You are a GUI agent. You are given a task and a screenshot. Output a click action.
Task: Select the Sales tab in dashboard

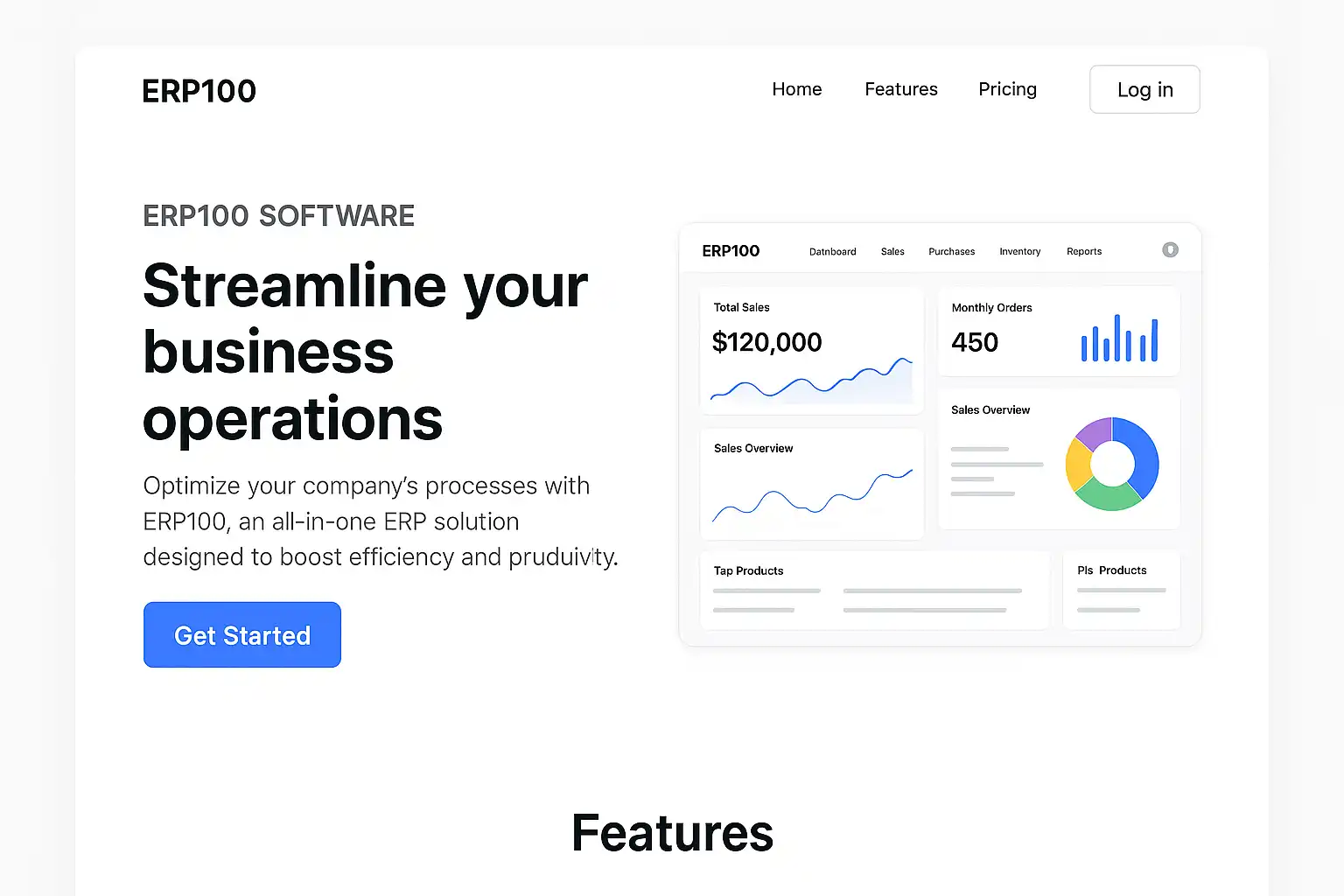(x=892, y=252)
